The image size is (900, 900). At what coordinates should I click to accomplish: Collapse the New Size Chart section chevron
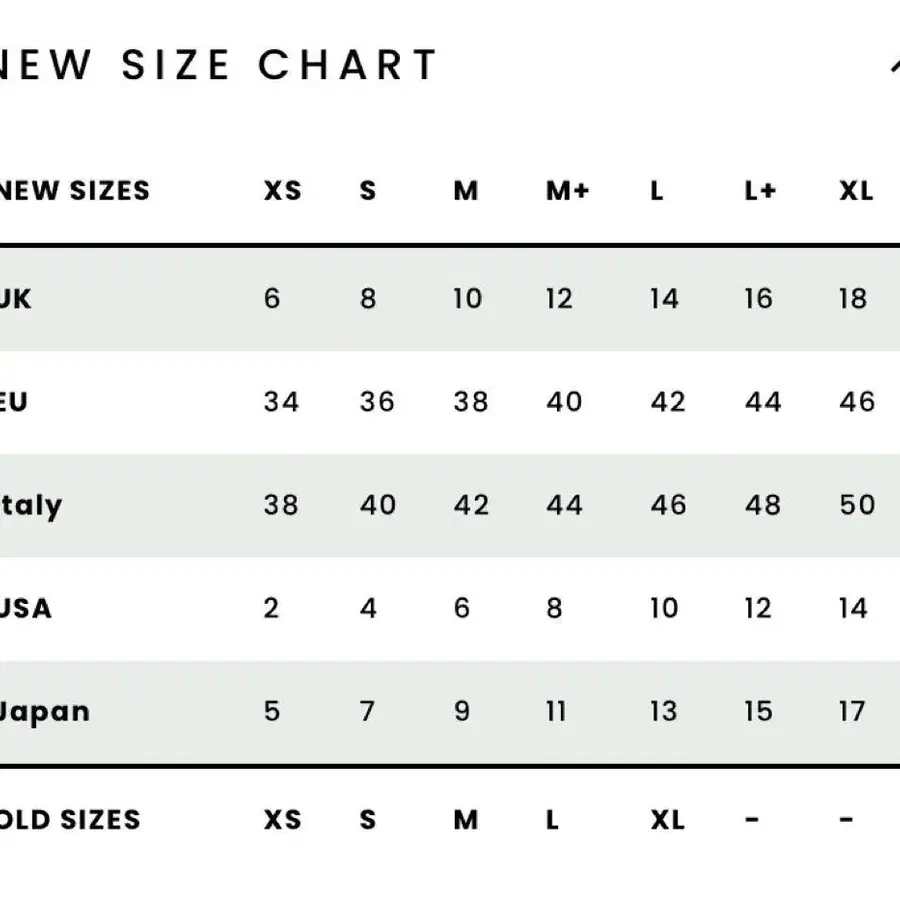pyautogui.click(x=894, y=64)
